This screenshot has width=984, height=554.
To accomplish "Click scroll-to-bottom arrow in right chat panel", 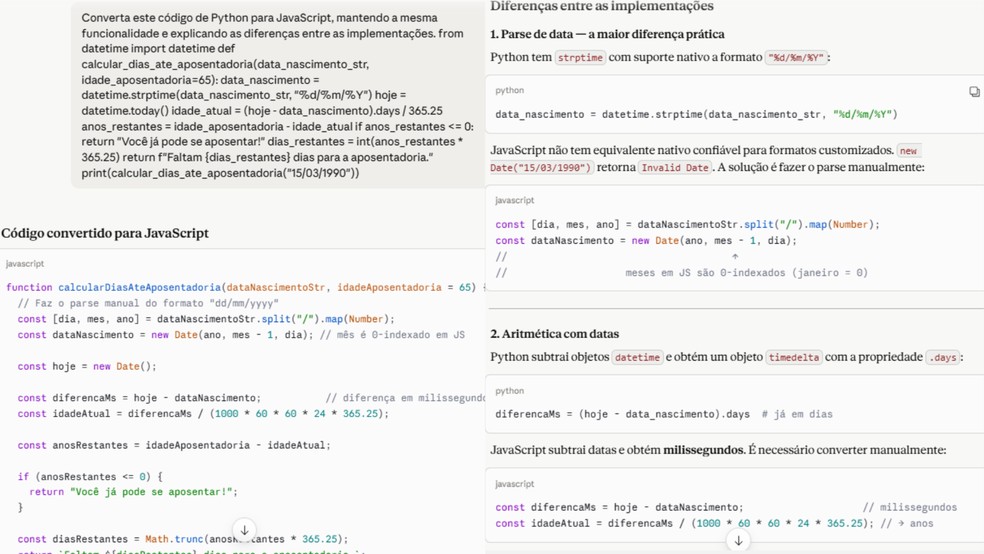I will (x=739, y=540).
